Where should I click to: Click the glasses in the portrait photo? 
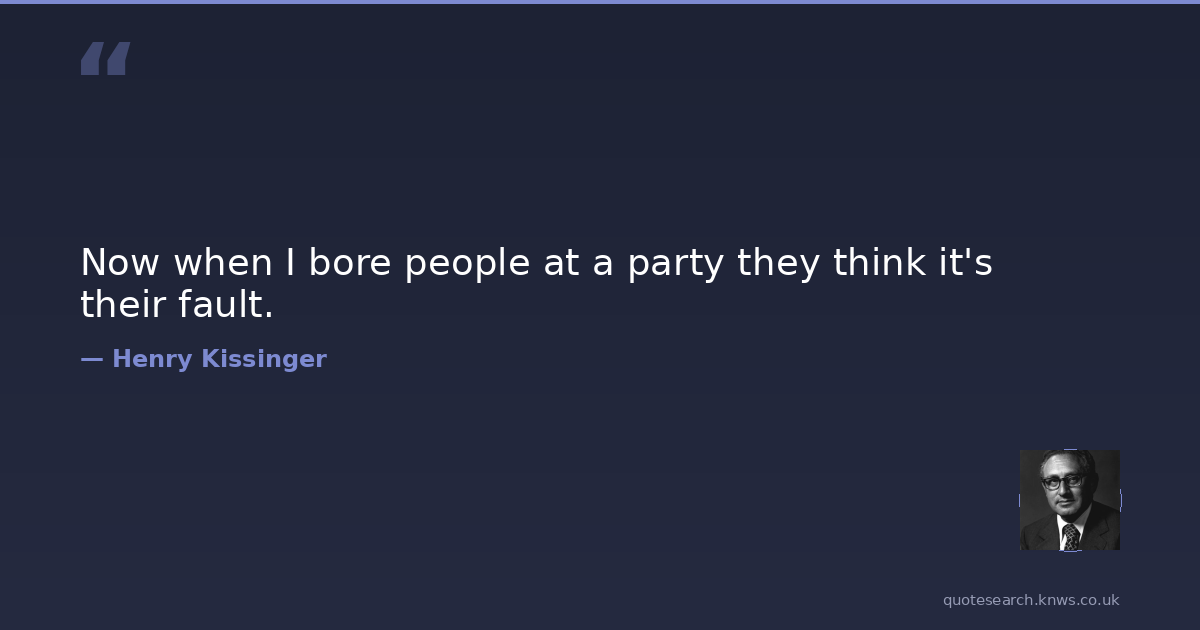click(1062, 482)
